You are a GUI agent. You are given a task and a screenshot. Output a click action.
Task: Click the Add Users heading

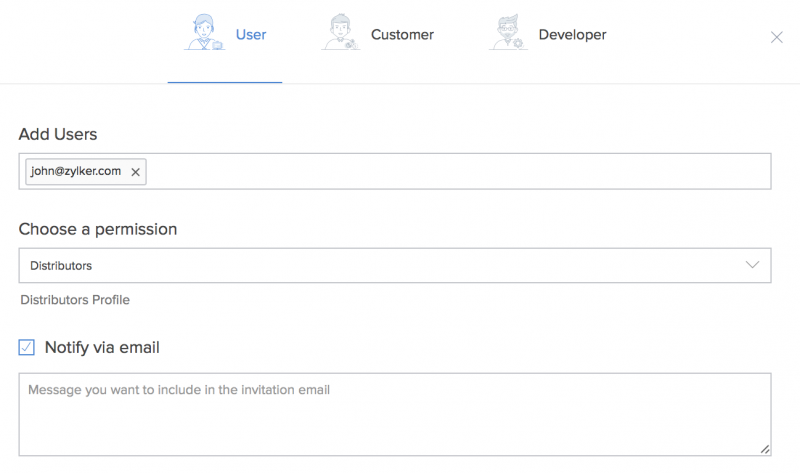[58, 134]
